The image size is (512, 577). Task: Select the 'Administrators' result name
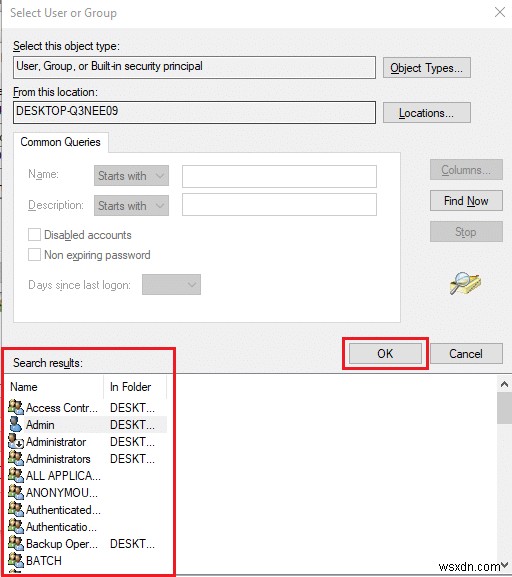(58, 459)
